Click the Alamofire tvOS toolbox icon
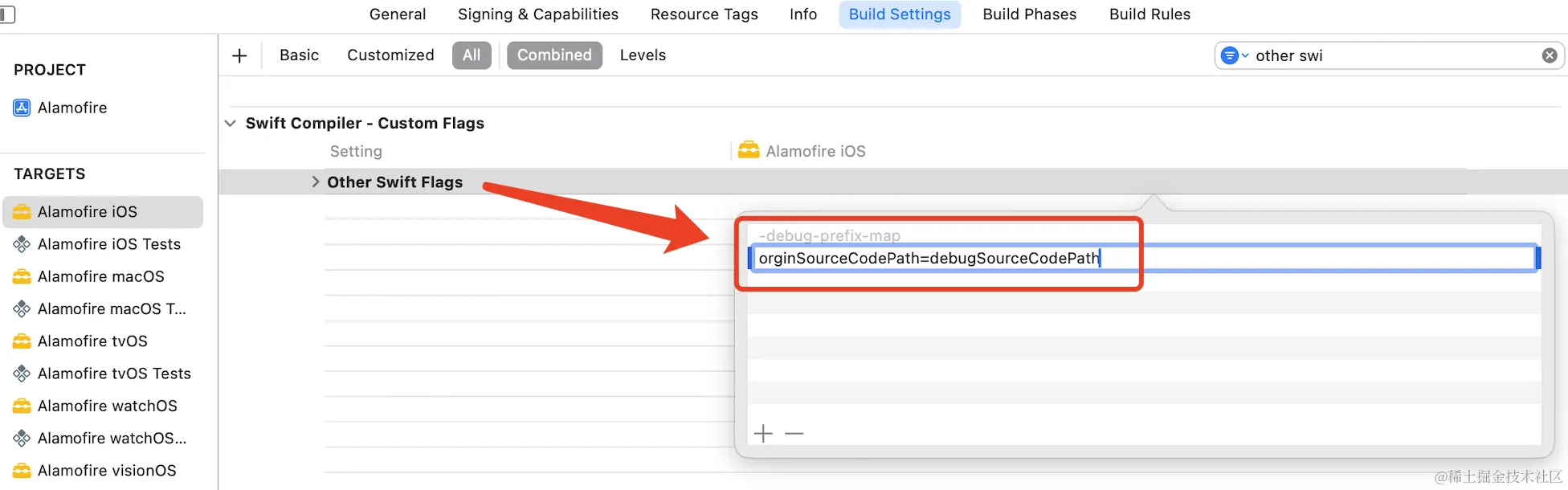The height and width of the screenshot is (490, 1568). (22, 341)
